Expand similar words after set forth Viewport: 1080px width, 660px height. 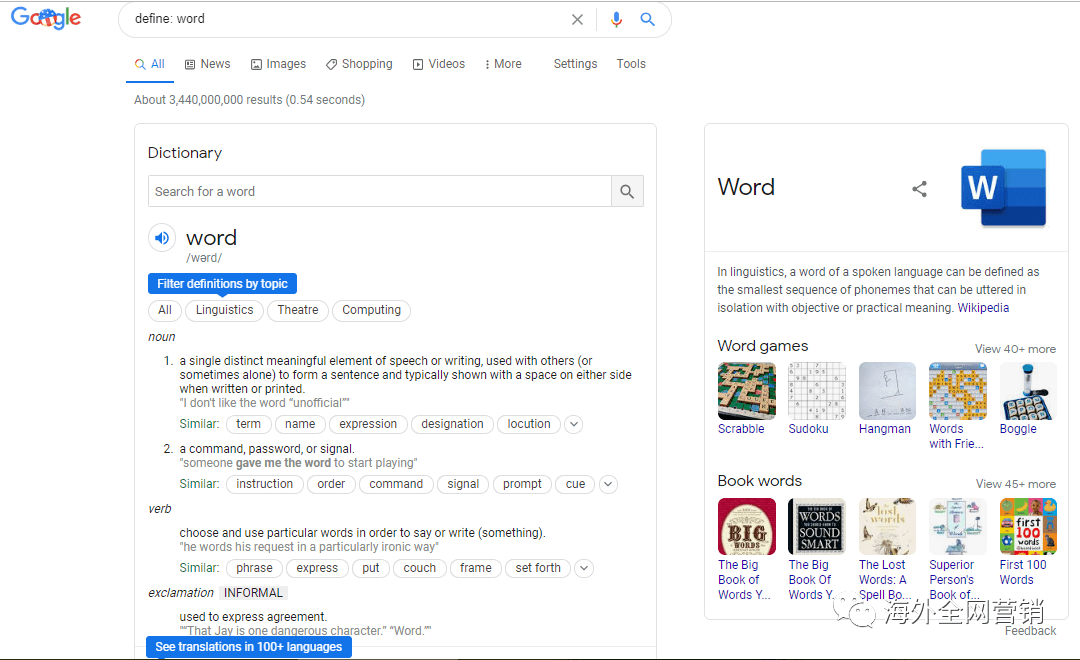click(584, 568)
